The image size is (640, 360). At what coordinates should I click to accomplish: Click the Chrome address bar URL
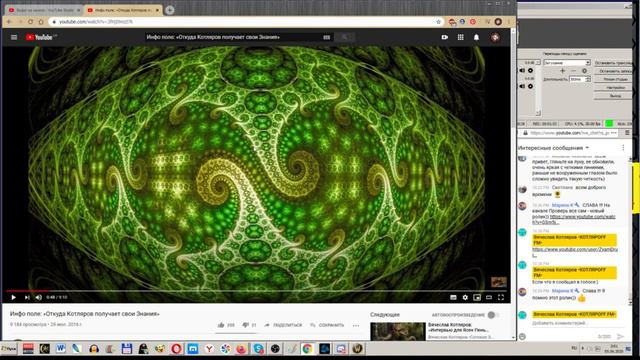(96, 22)
